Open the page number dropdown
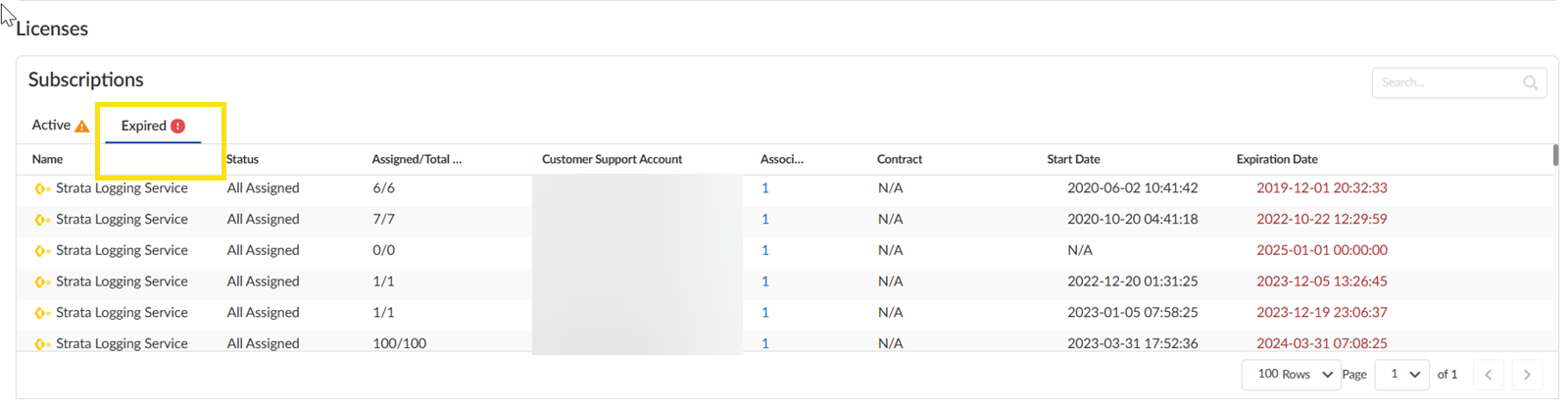This screenshot has width=1568, height=413. pos(1402,375)
